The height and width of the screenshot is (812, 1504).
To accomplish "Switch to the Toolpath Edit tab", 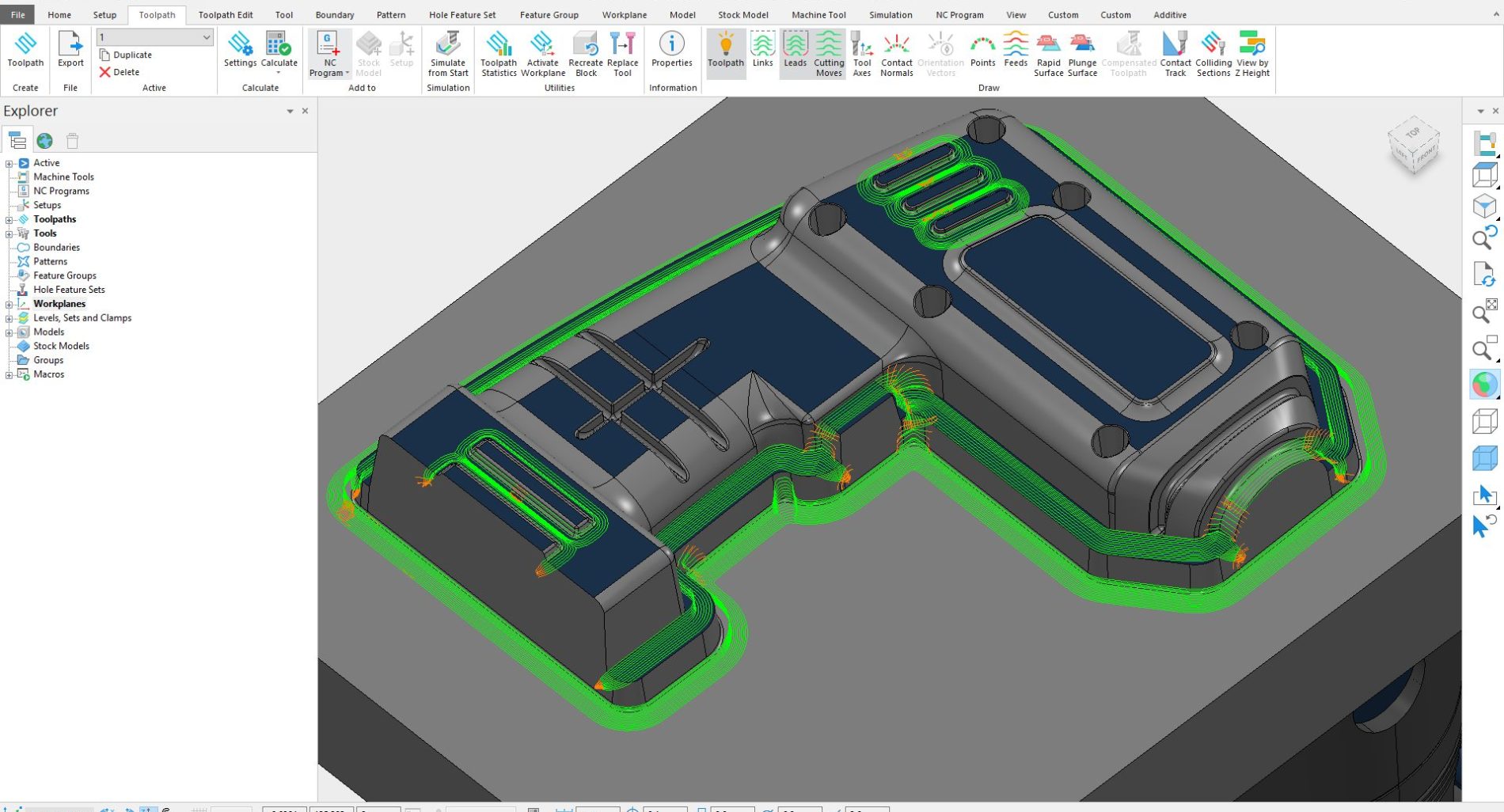I will coord(226,15).
